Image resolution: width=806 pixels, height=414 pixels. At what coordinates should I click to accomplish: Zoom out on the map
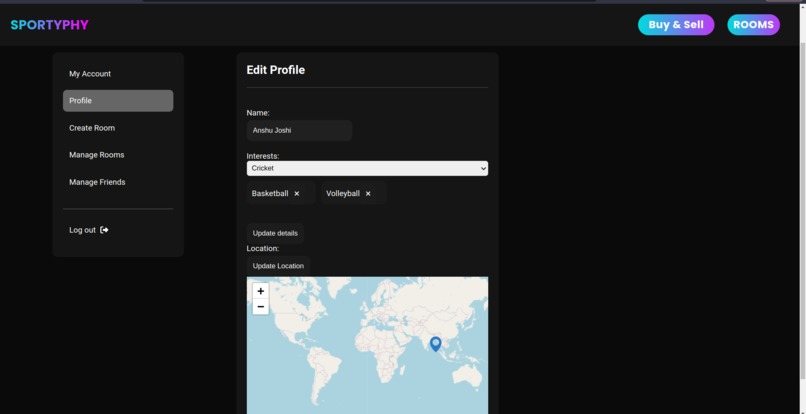pos(261,307)
